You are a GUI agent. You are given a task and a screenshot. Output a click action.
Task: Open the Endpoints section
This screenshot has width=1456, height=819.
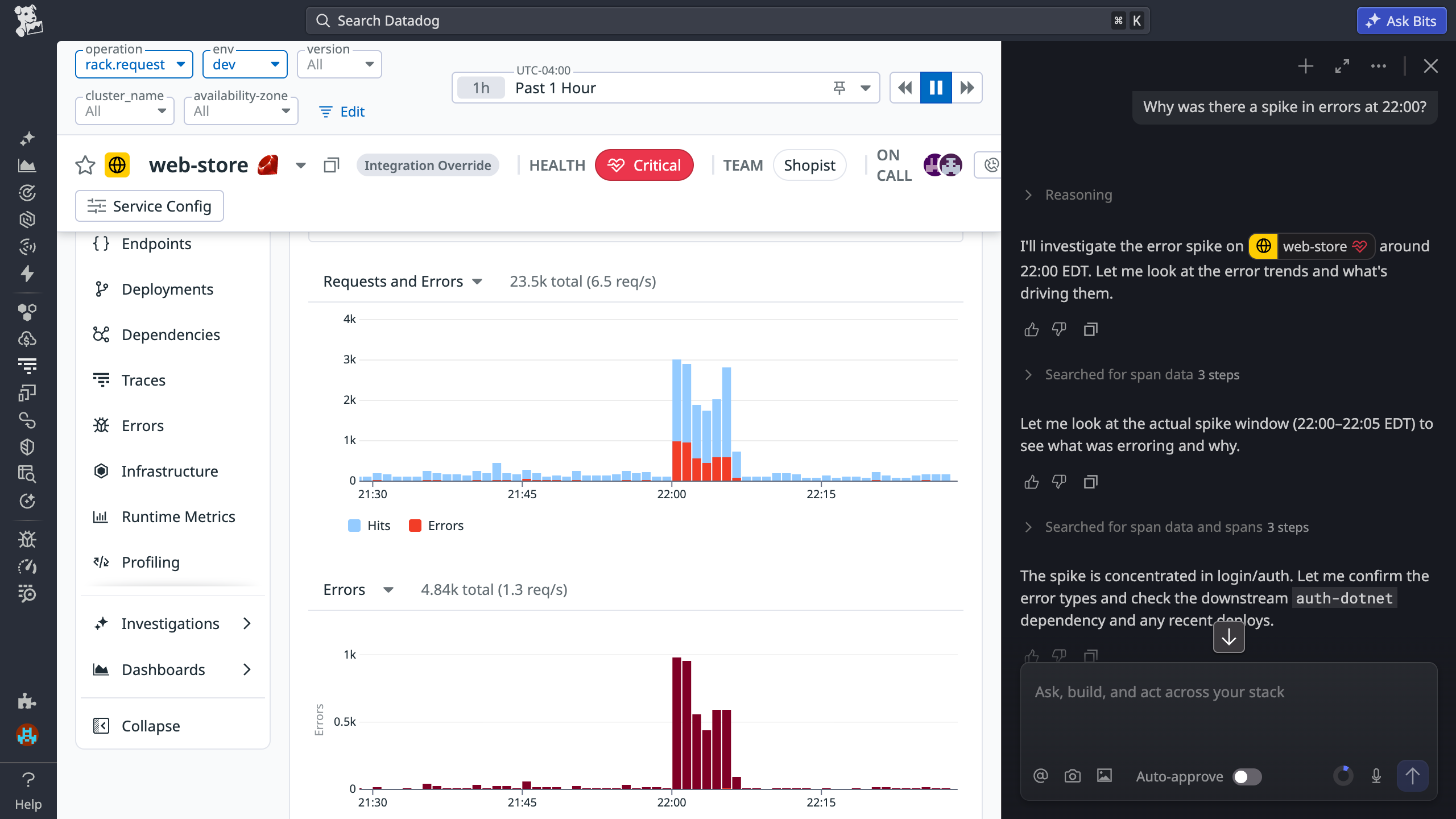tap(173, 244)
